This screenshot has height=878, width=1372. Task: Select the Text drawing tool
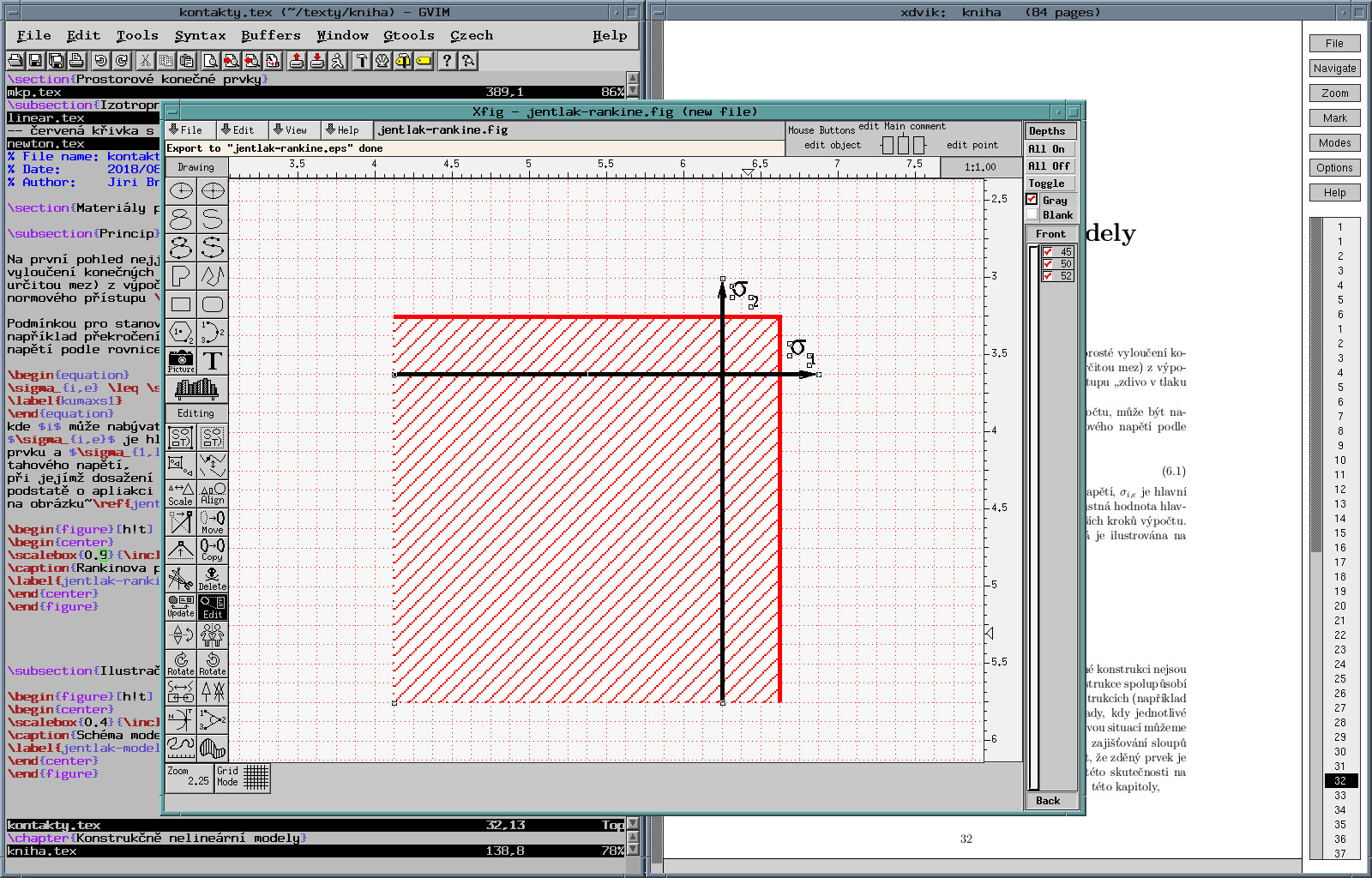[x=213, y=361]
